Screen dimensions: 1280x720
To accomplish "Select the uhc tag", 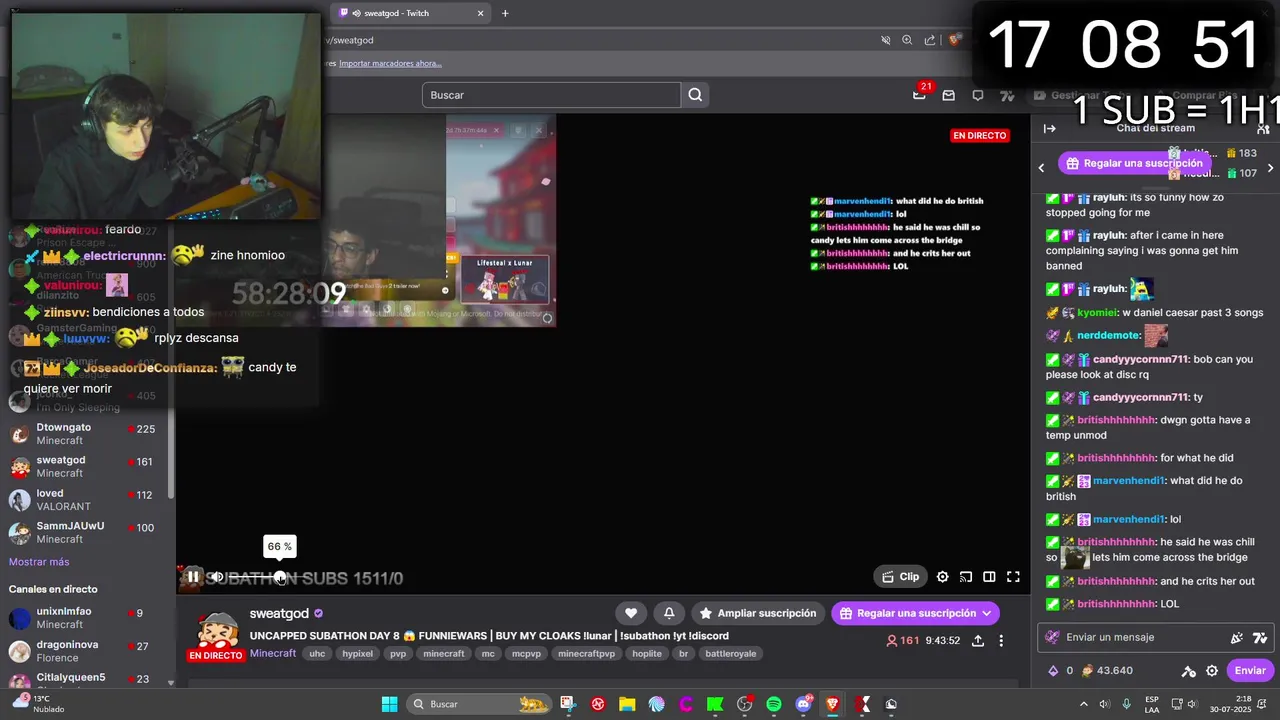I will click(317, 654).
